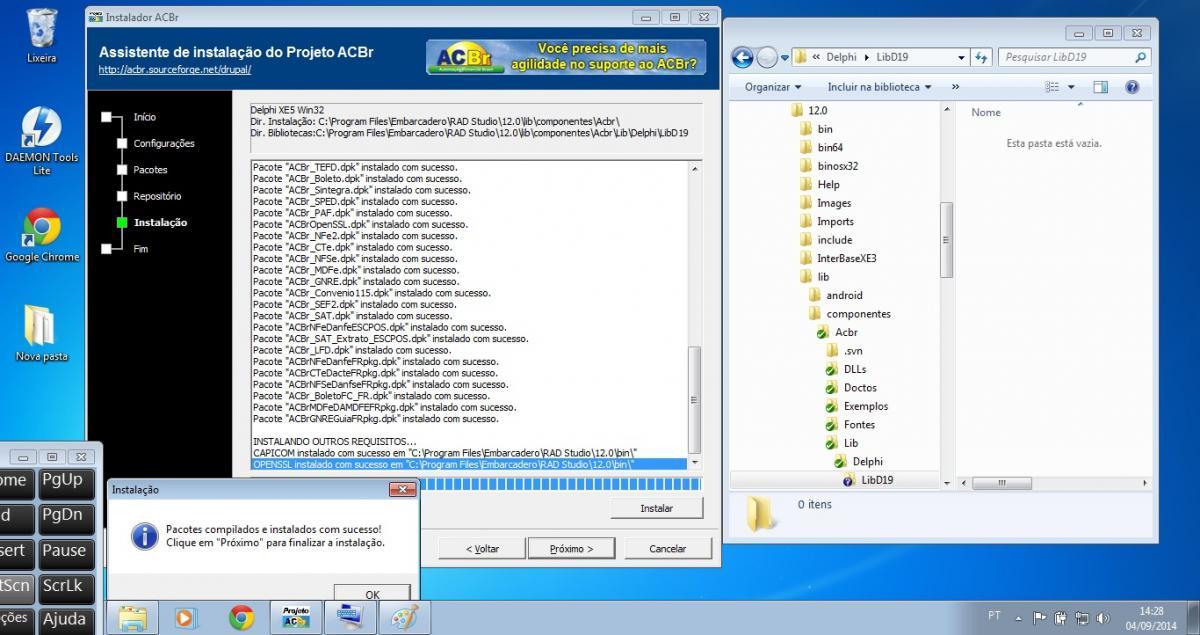The image size is (1200, 635).
Task: Open Paint from the taskbar
Action: coord(404,617)
